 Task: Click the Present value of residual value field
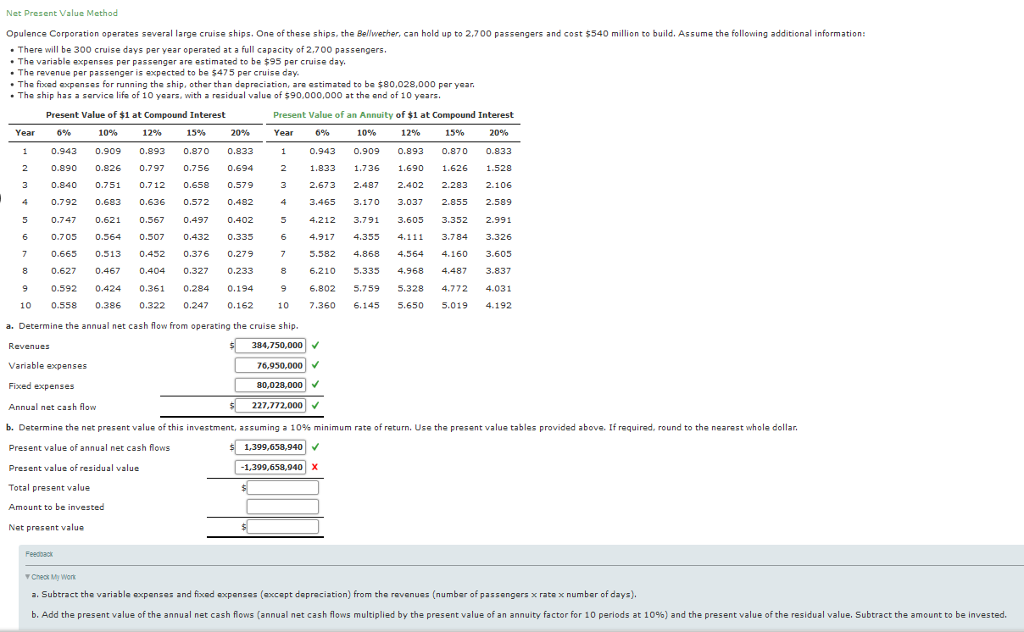[x=270, y=467]
